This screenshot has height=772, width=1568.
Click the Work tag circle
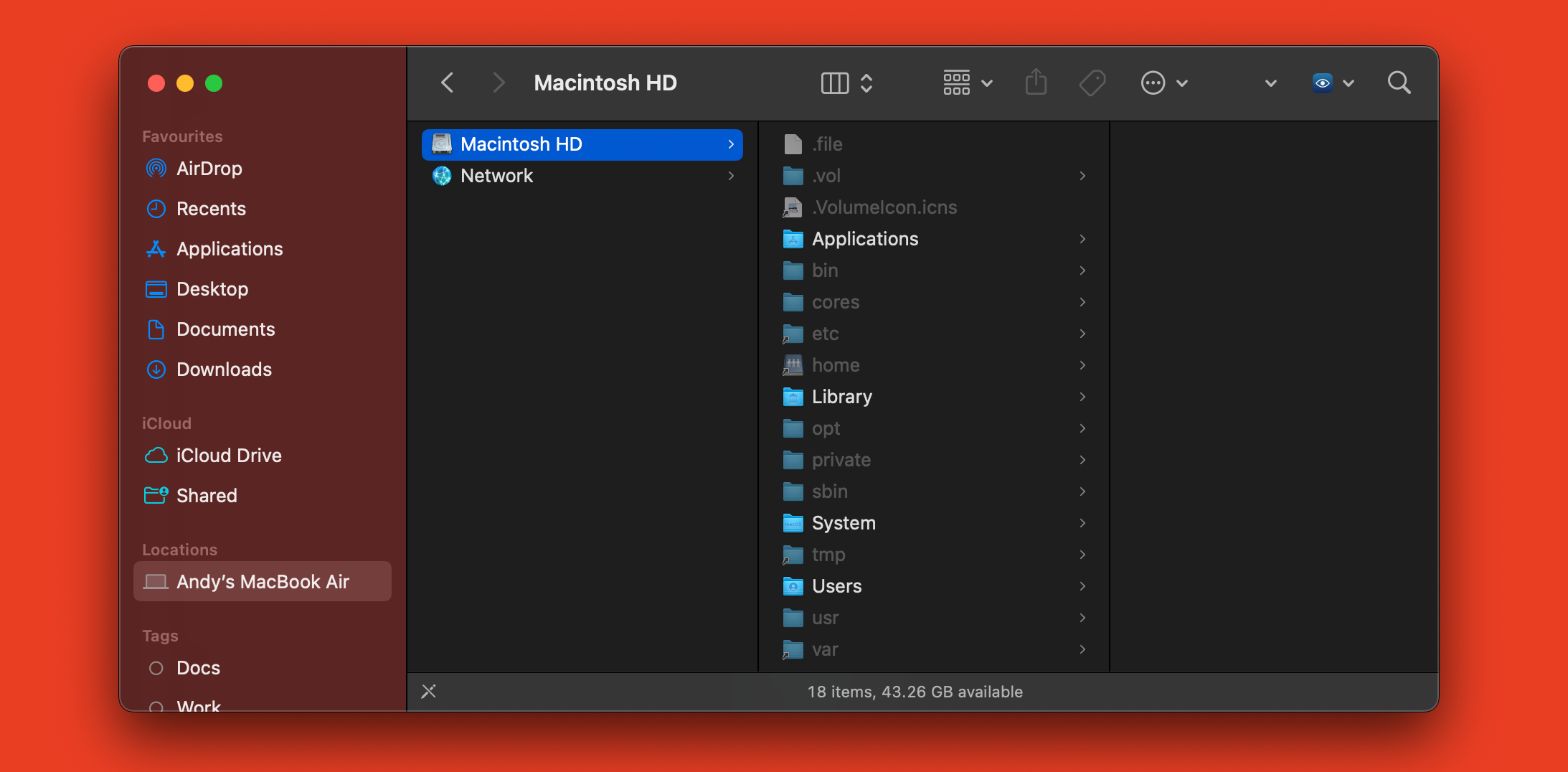click(155, 706)
